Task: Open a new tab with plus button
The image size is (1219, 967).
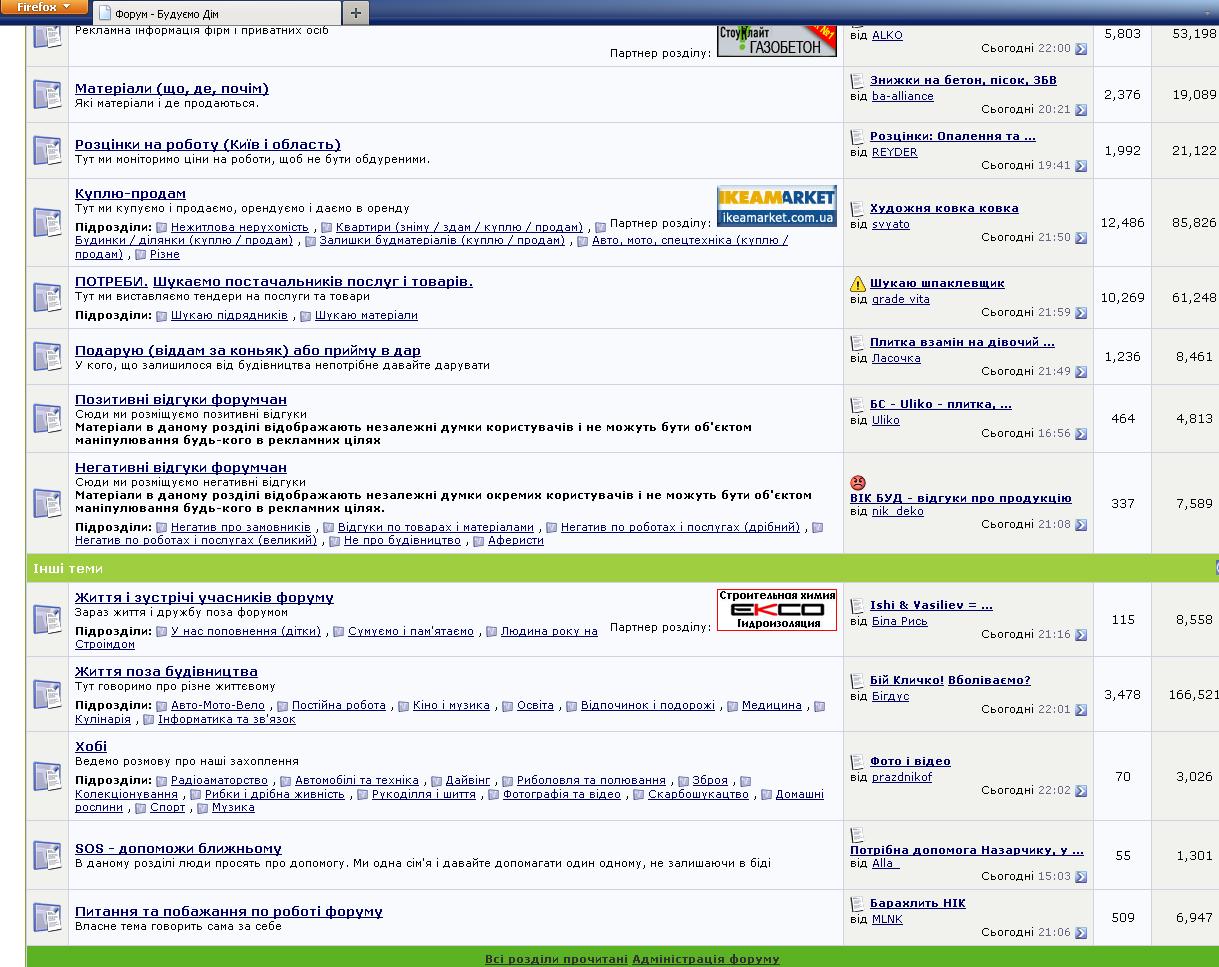Action: (x=356, y=13)
